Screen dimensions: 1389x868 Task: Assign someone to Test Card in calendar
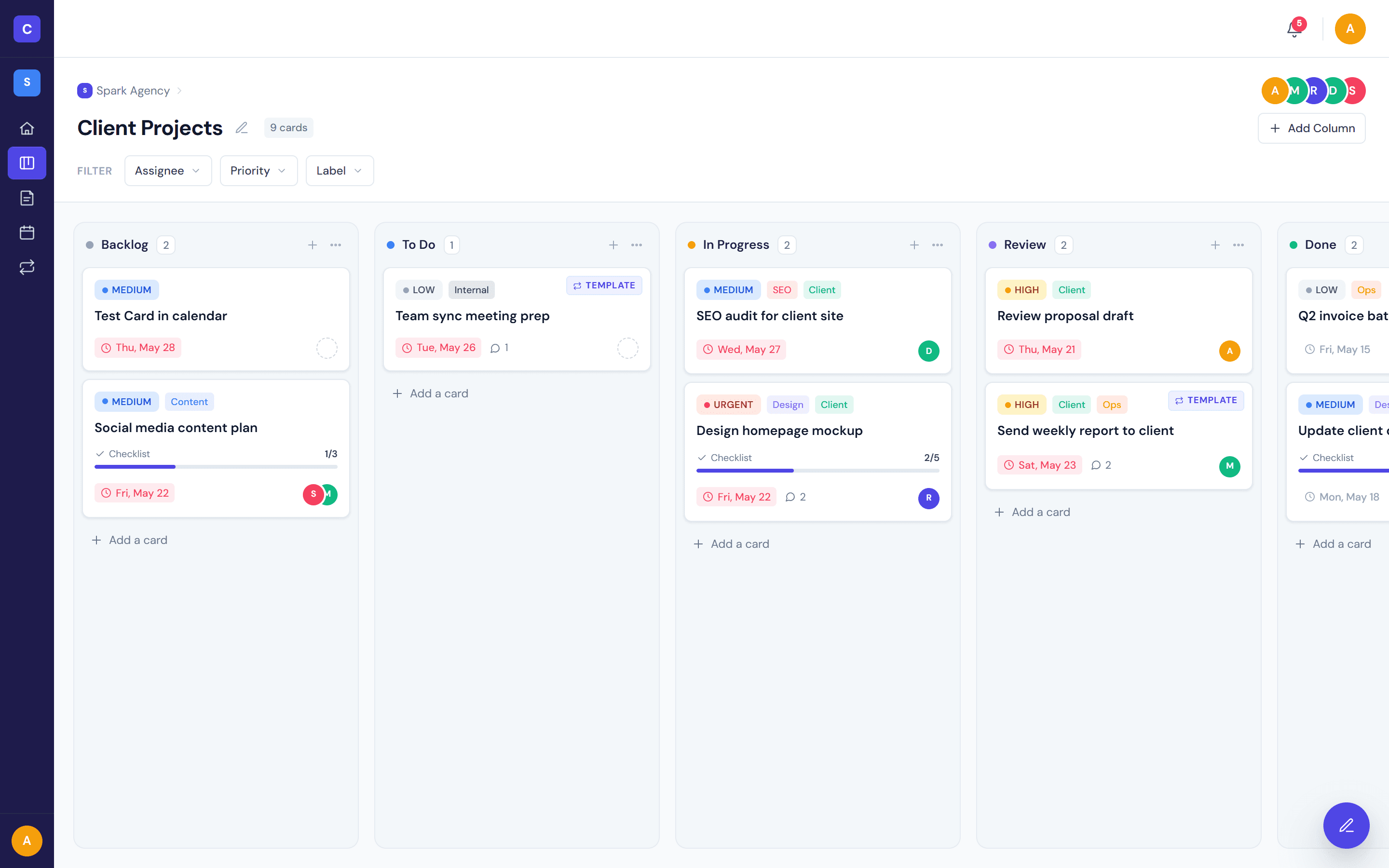(x=327, y=348)
